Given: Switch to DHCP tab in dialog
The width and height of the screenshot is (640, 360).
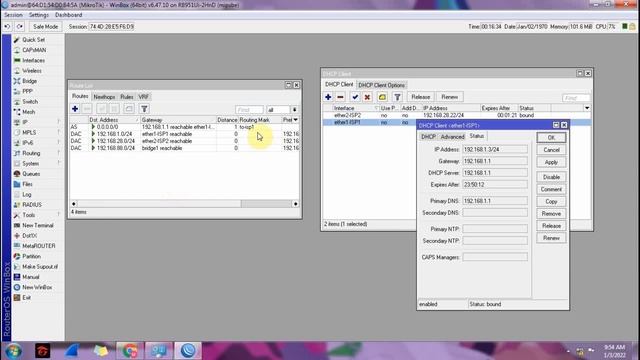Looking at the screenshot, I should pos(428,137).
